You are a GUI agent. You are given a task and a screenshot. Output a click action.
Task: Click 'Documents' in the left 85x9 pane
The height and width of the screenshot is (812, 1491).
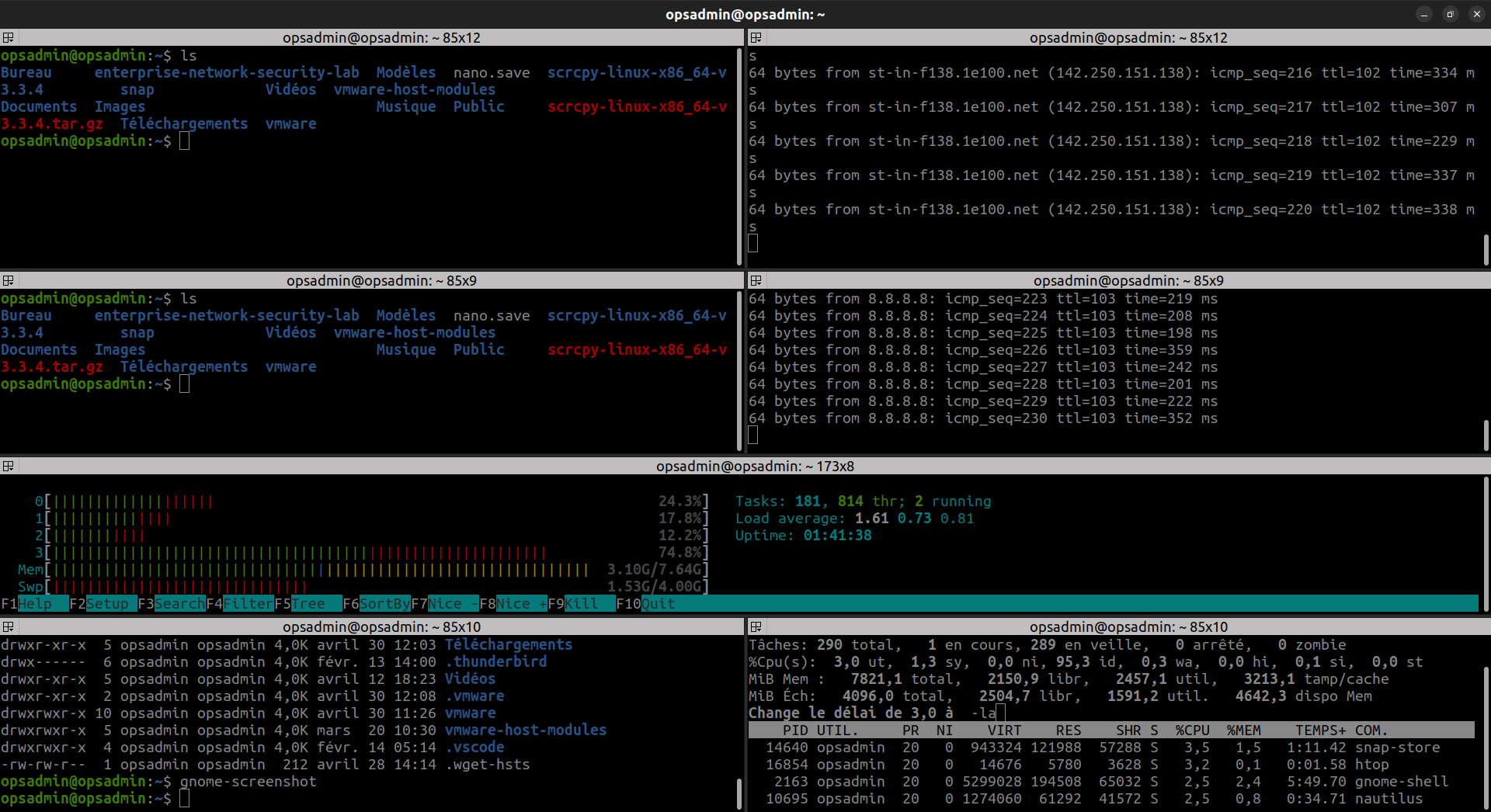point(39,349)
